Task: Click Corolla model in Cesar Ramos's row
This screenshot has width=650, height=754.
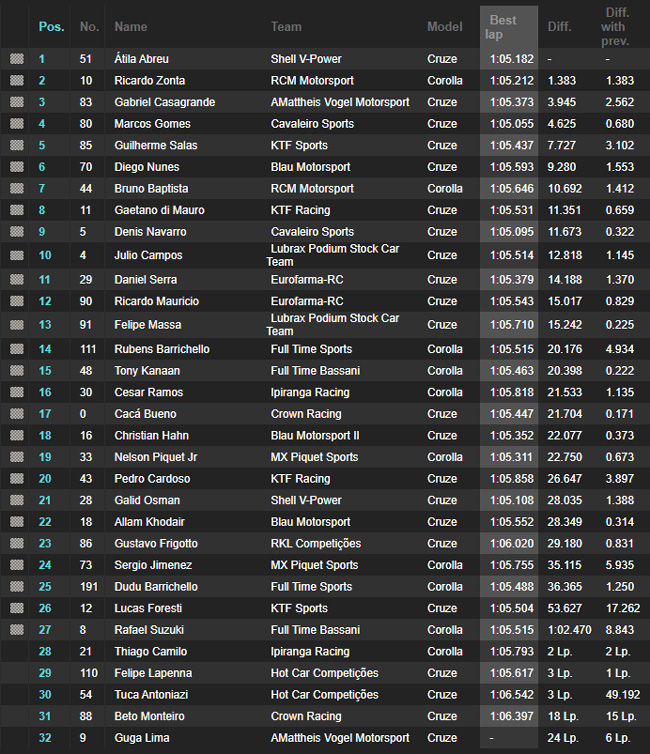Action: pos(445,392)
